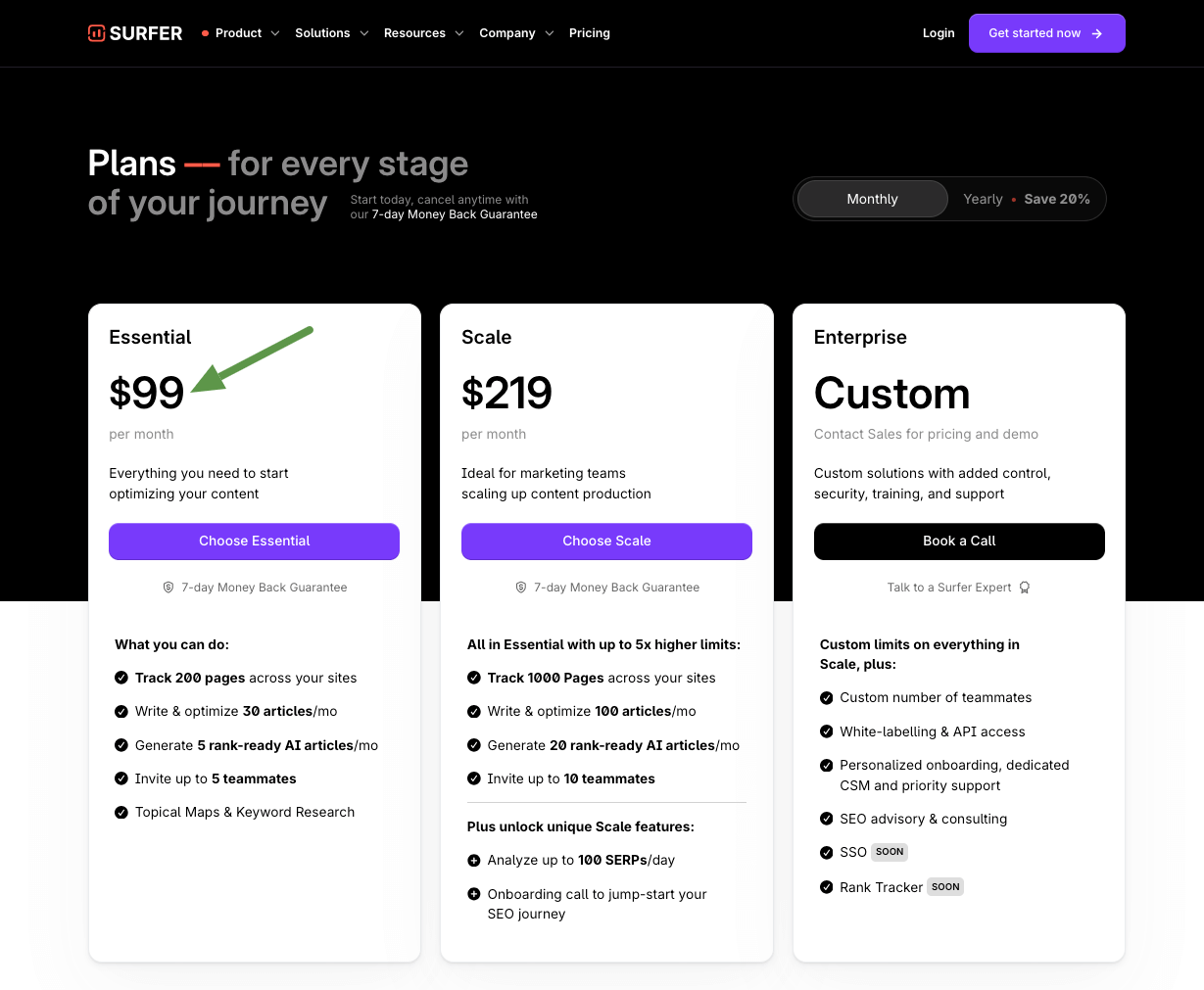Screen dimensions: 1204x990
Task: Open the Product menu item
Action: coord(240,33)
